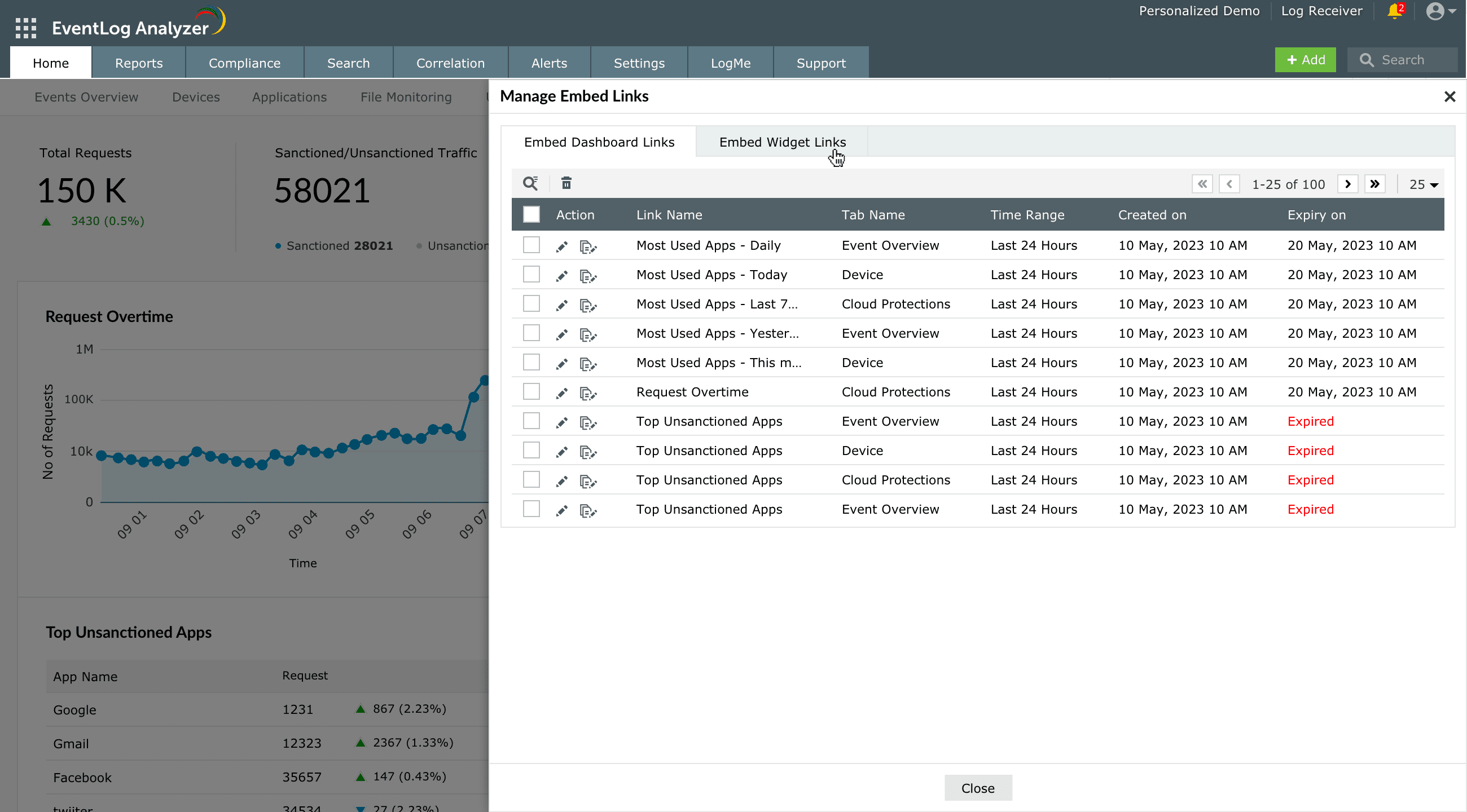Edit the Most Used Apps - Today link
This screenshot has height=812, width=1467.
pos(561,276)
